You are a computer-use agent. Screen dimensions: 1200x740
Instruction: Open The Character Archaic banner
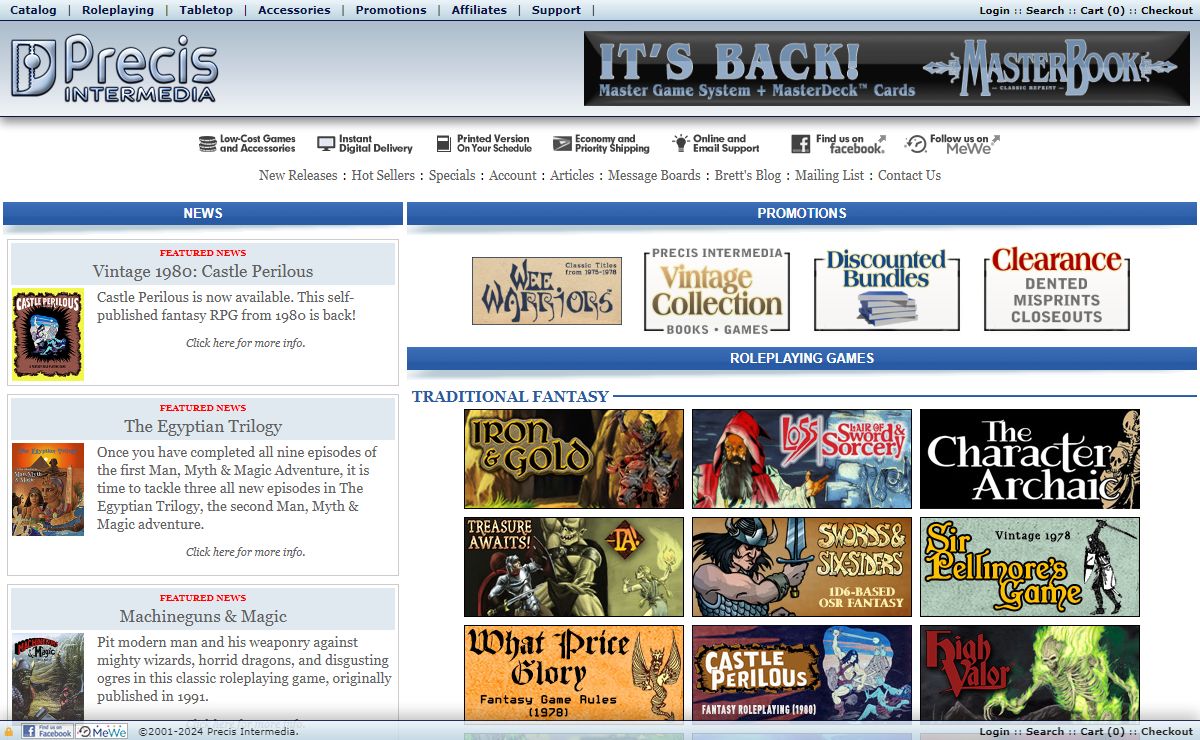coord(1030,459)
